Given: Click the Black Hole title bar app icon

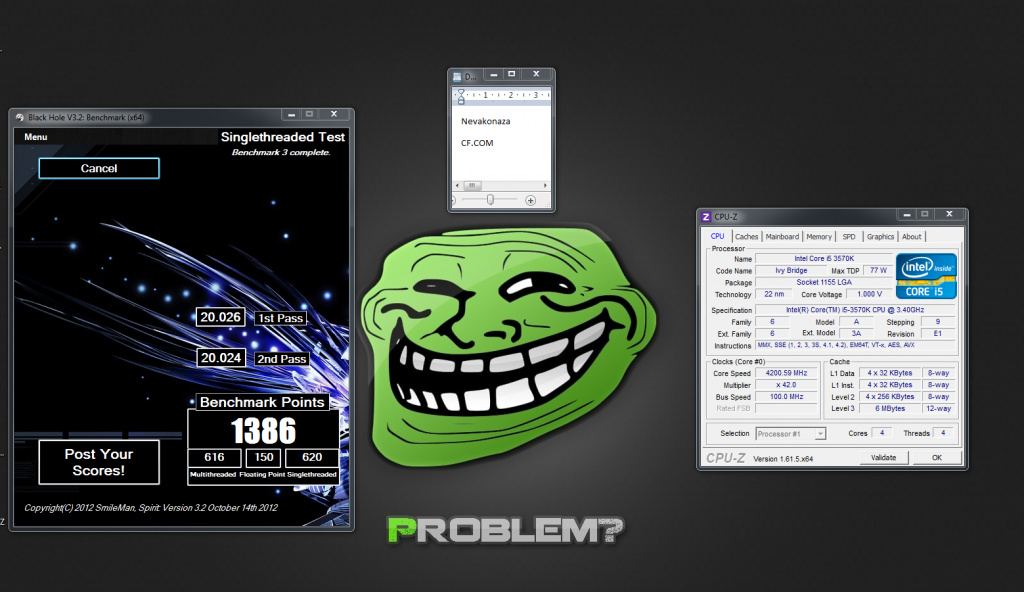Looking at the screenshot, I should click(20, 118).
